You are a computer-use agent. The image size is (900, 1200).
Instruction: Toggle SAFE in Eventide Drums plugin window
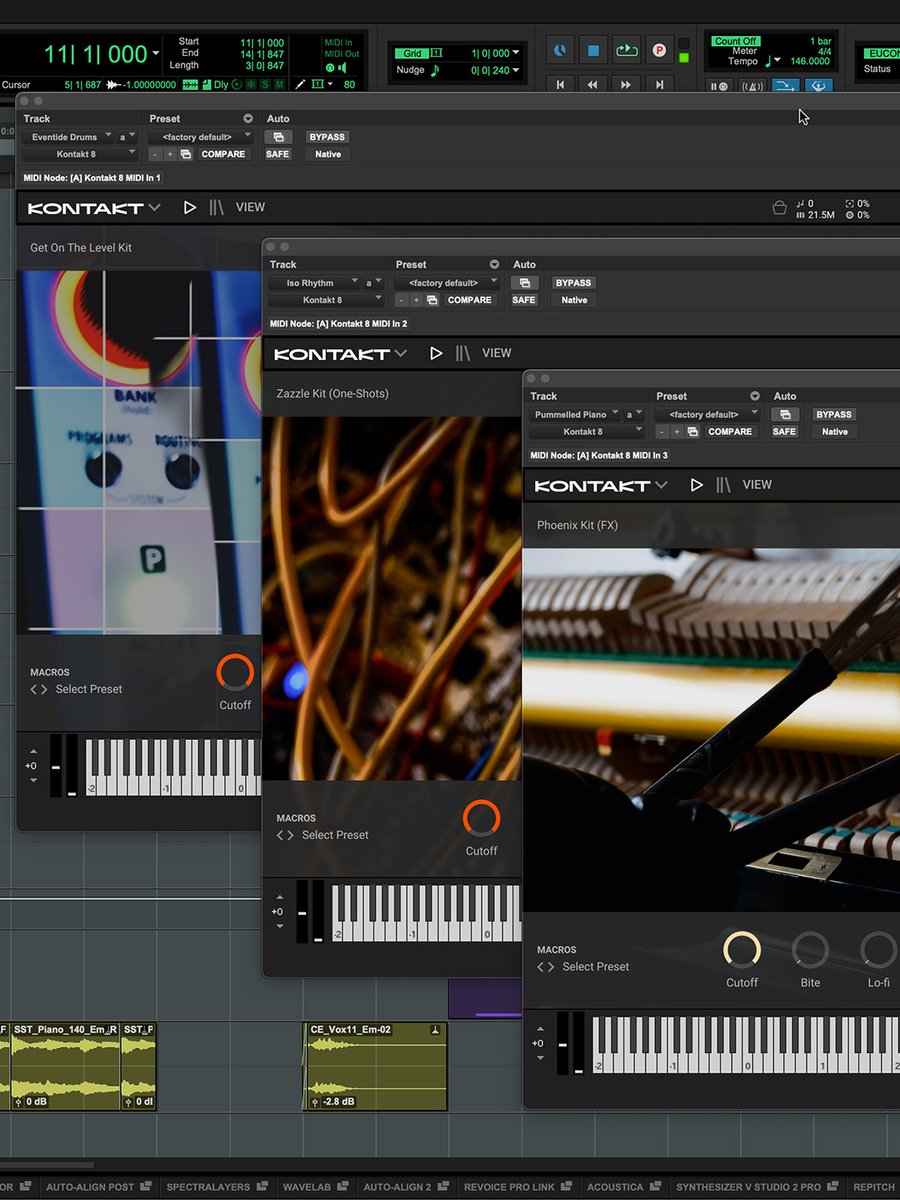pos(278,154)
